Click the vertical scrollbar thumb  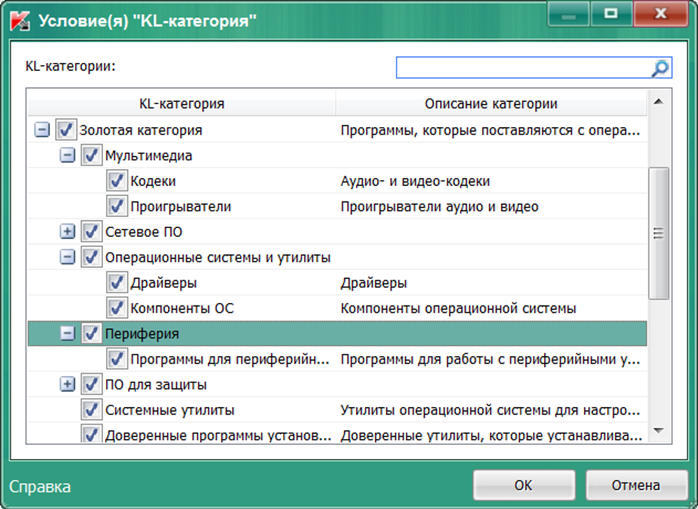tap(659, 233)
